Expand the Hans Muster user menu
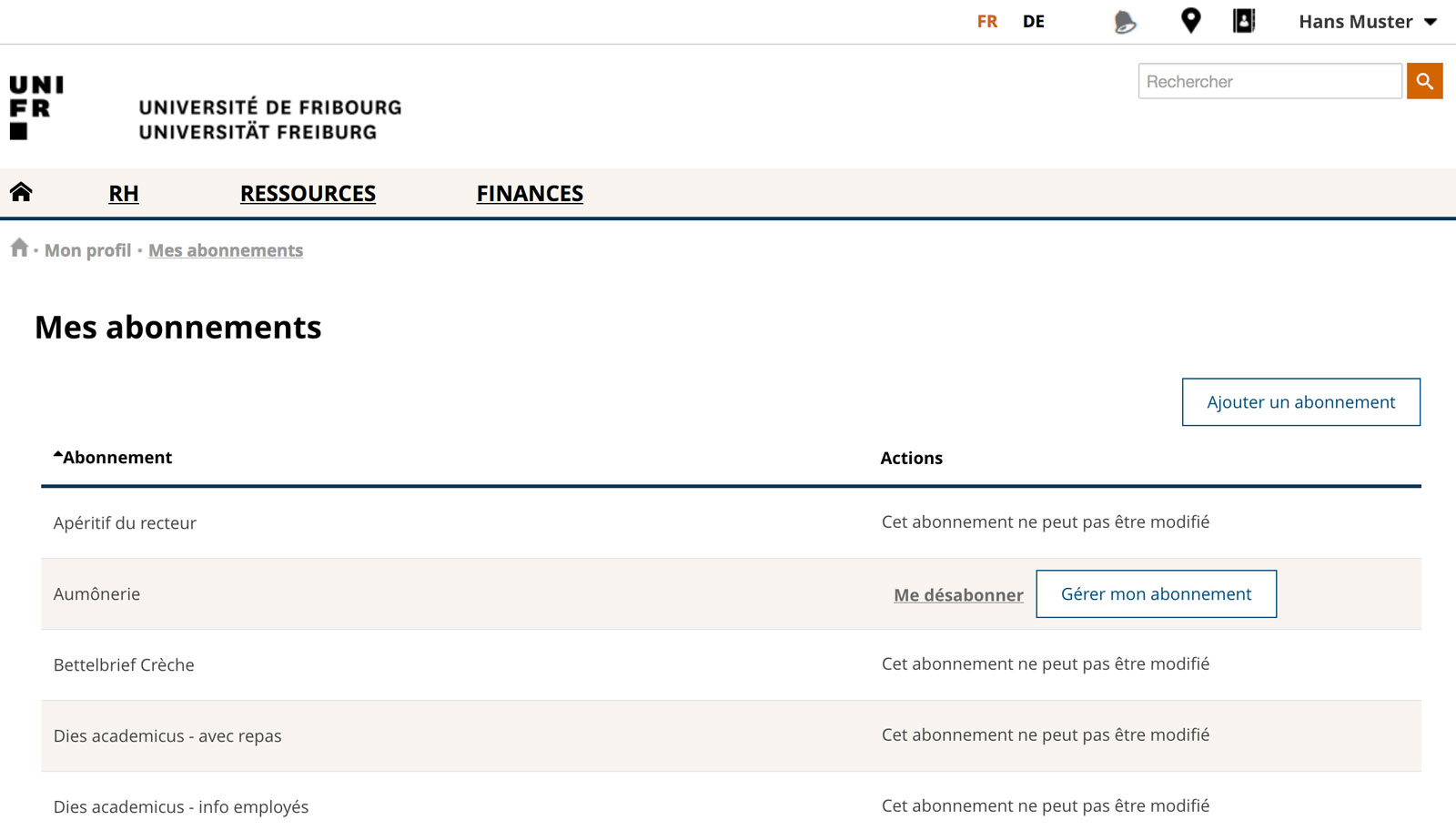Screen dimensions: 1456x830 (x=1367, y=22)
